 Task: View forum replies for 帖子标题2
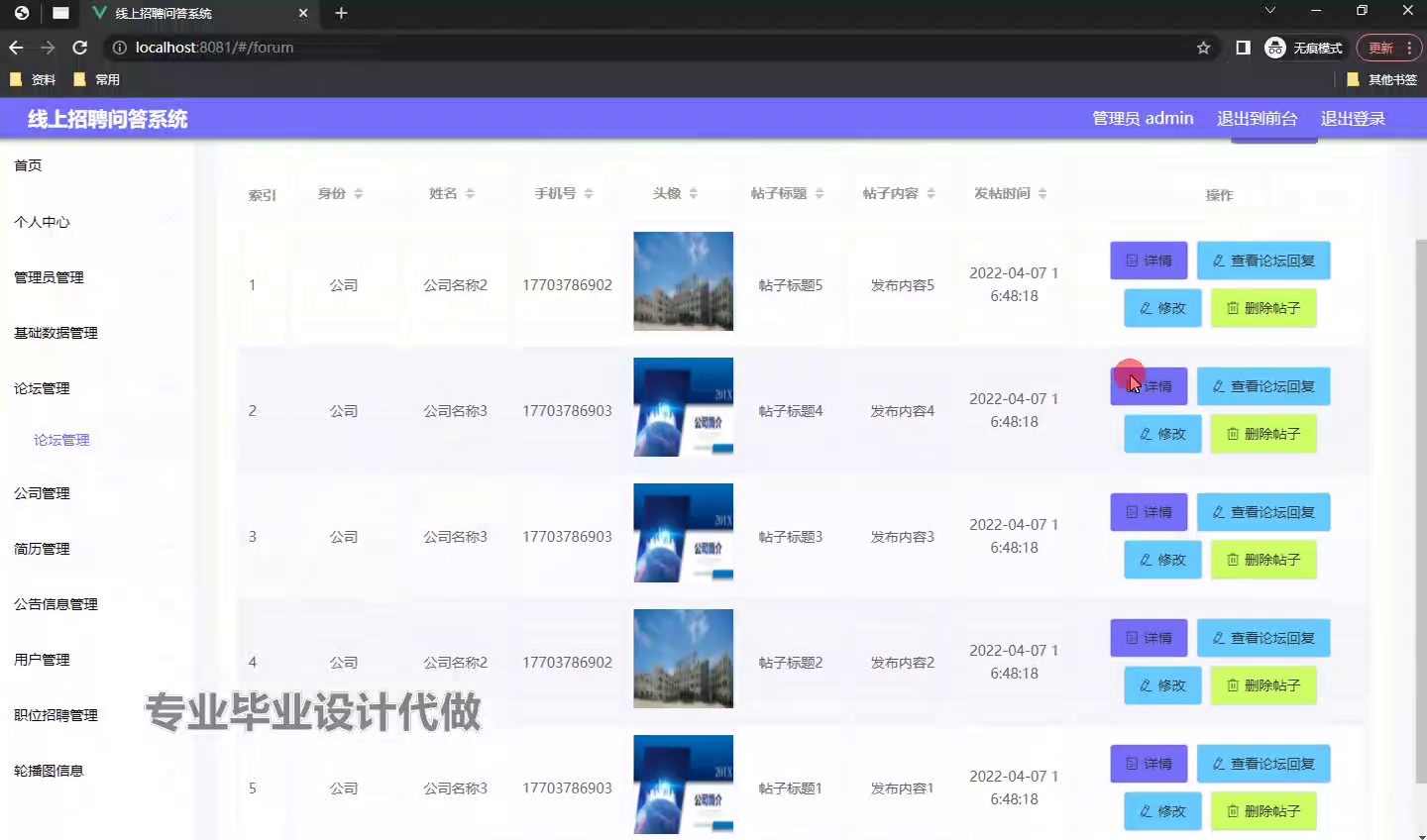point(1263,638)
